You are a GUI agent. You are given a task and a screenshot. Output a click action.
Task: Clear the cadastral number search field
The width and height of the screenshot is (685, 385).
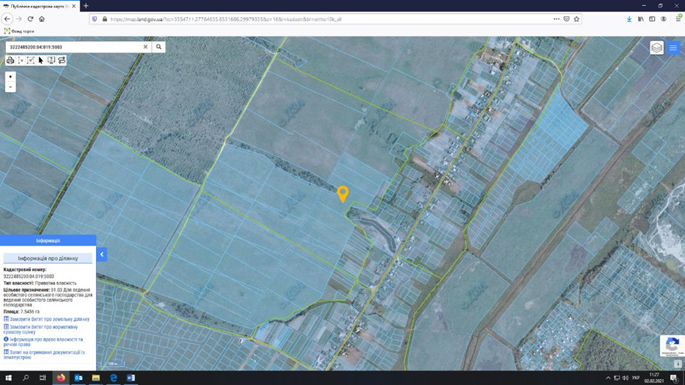(145, 47)
